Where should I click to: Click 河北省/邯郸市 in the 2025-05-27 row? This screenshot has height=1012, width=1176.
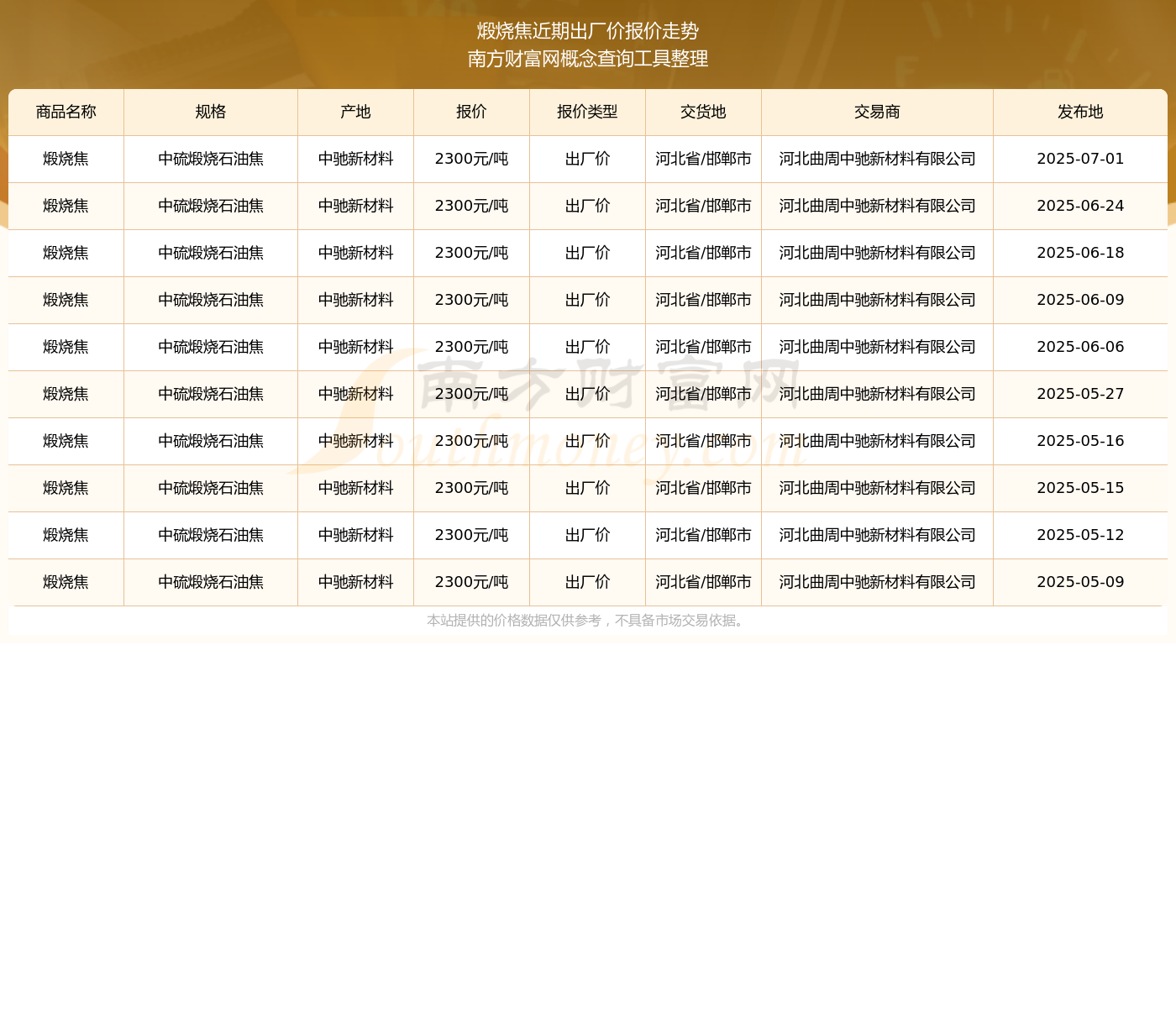coord(704,394)
